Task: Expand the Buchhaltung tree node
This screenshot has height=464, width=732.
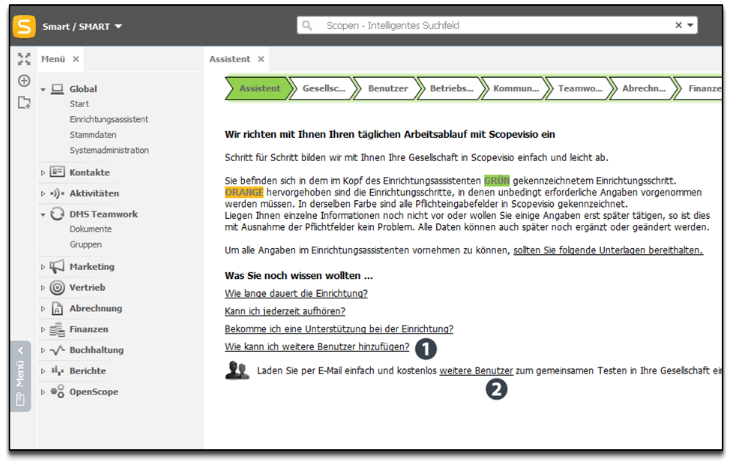Action: [x=43, y=351]
